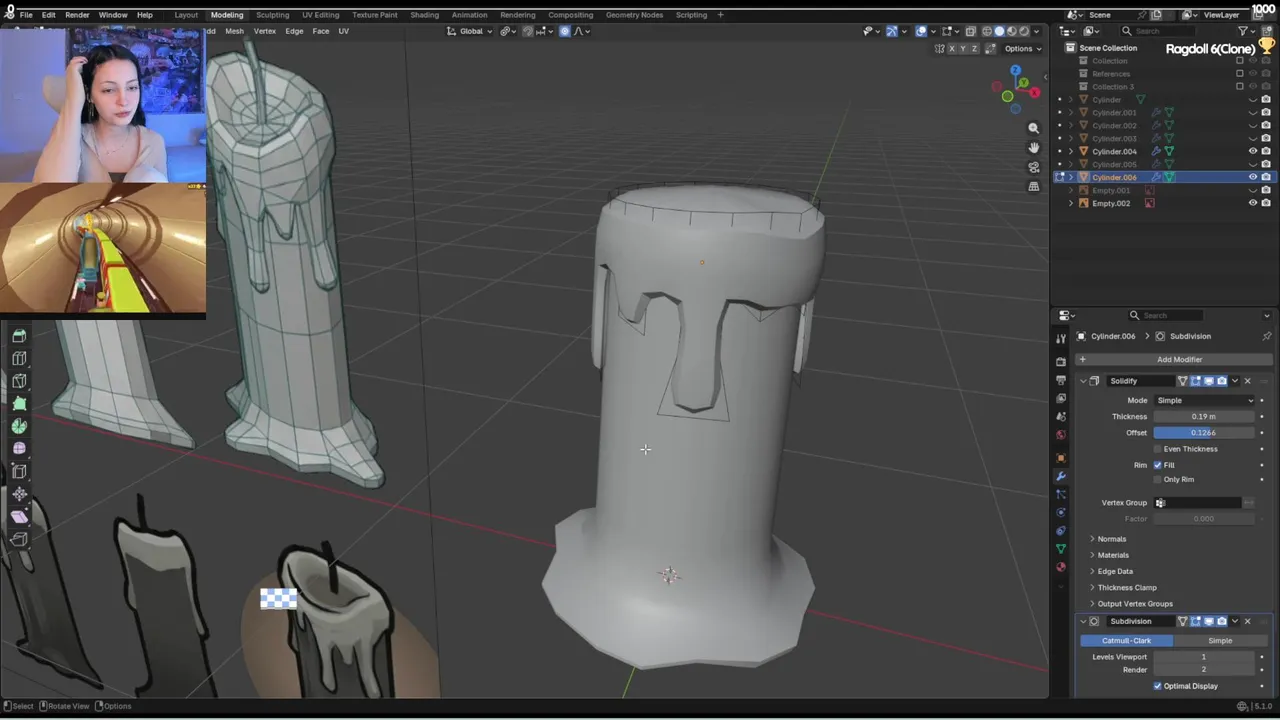Open the Modifiers wrench properties tab
Viewport: 1280px width, 720px height.
pyautogui.click(x=1061, y=476)
